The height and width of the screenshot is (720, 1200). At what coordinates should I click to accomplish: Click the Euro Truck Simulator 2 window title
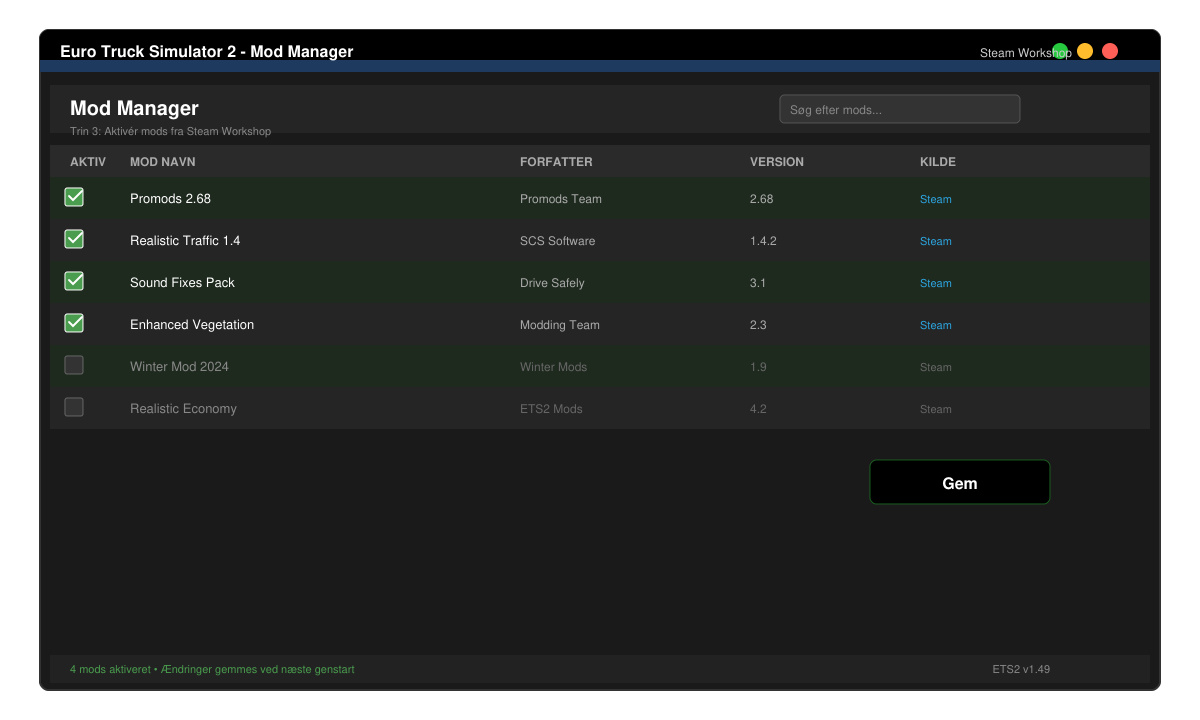click(x=207, y=52)
